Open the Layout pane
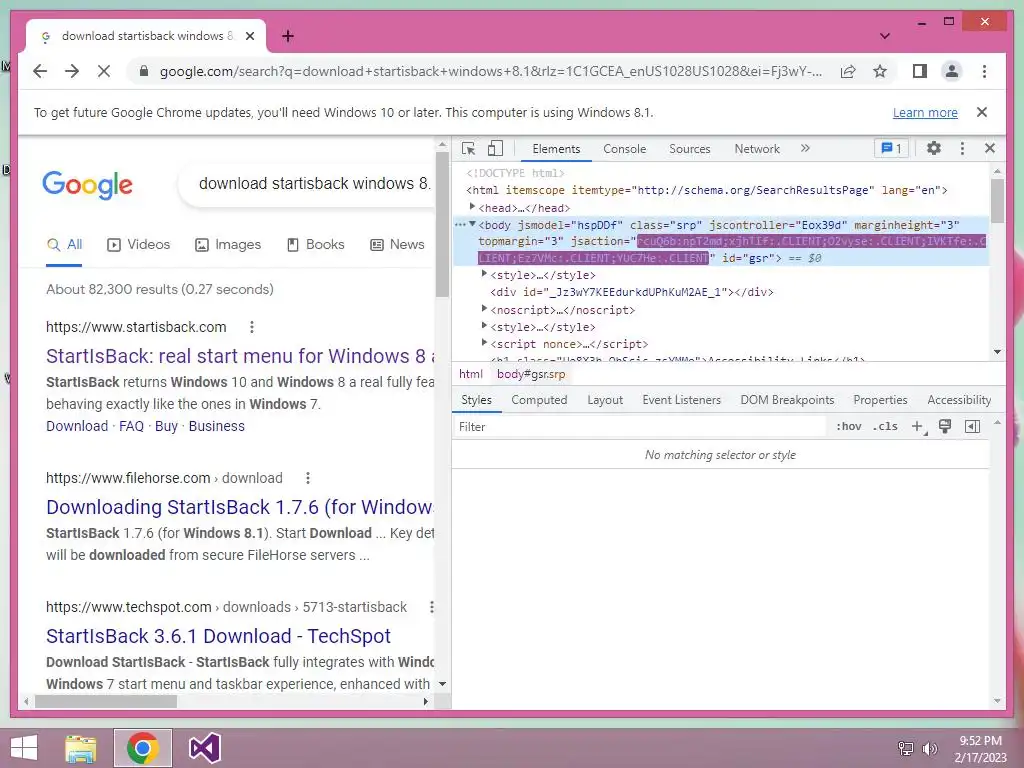Viewport: 1024px width, 768px height. tap(605, 400)
